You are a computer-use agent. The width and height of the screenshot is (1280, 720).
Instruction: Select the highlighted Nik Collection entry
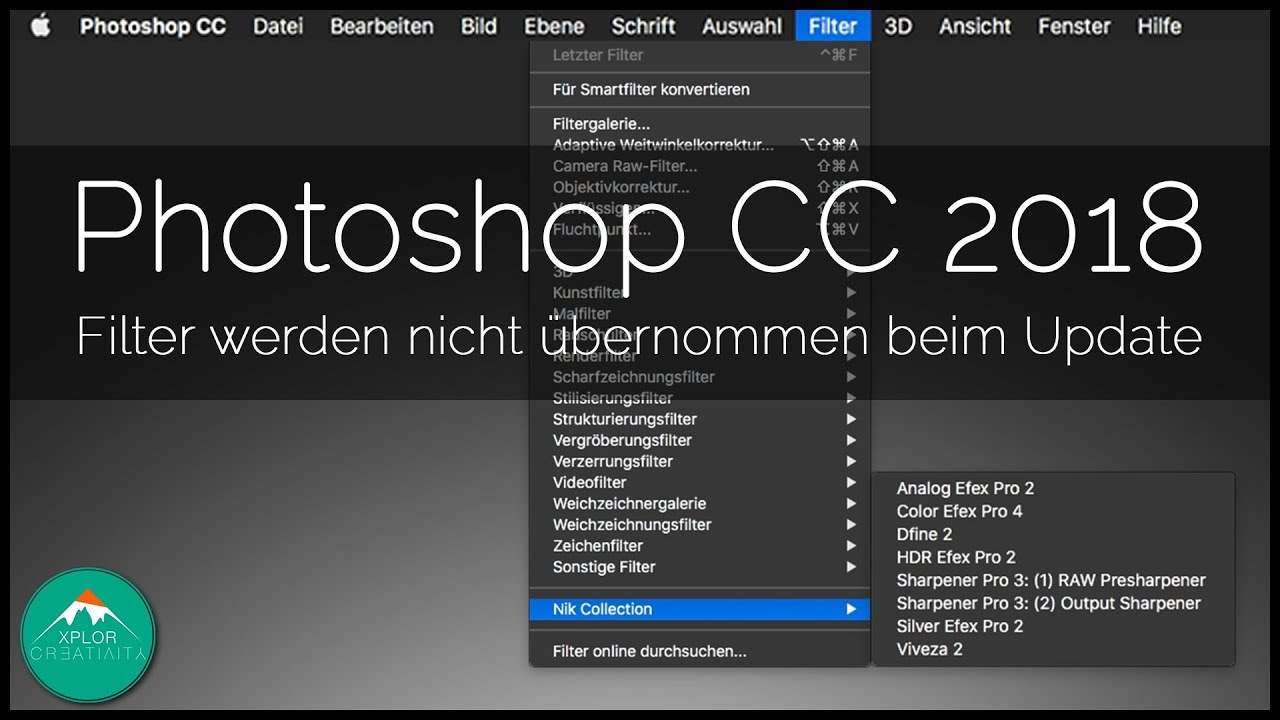pos(700,608)
